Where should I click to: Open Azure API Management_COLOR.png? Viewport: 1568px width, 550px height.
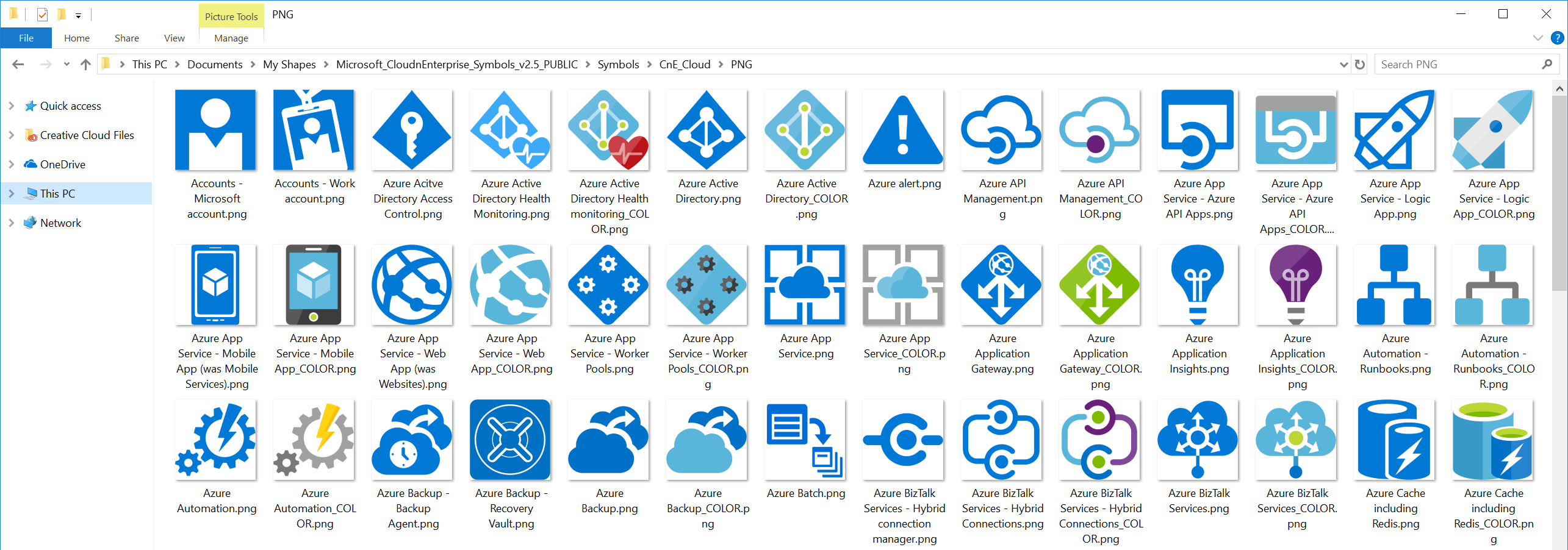[1099, 130]
